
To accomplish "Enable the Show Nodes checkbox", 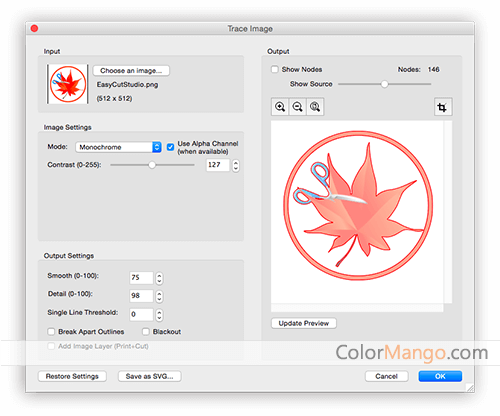I will point(275,69).
